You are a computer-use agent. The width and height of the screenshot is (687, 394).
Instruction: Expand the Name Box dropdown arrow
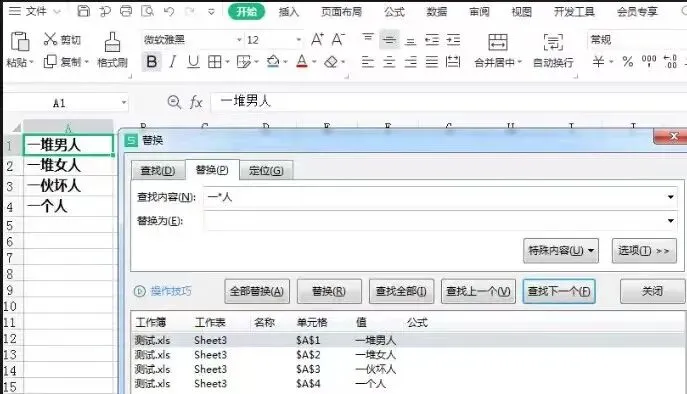[x=124, y=103]
